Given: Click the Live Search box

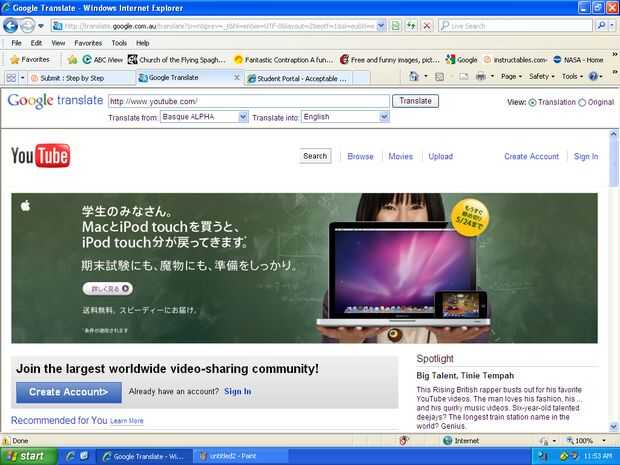Looking at the screenshot, I should (515, 26).
